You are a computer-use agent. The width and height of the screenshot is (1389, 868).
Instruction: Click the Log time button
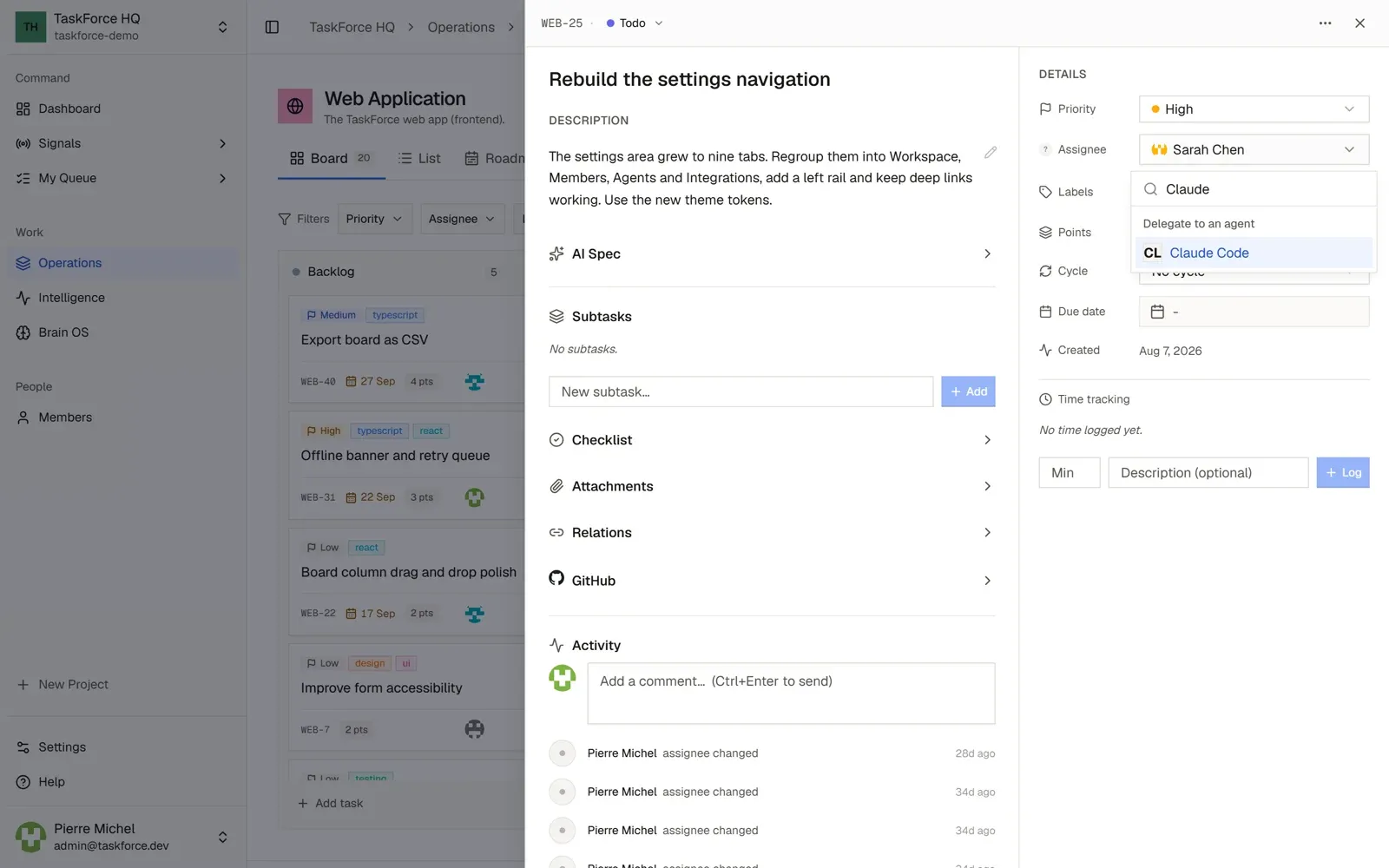click(x=1343, y=473)
